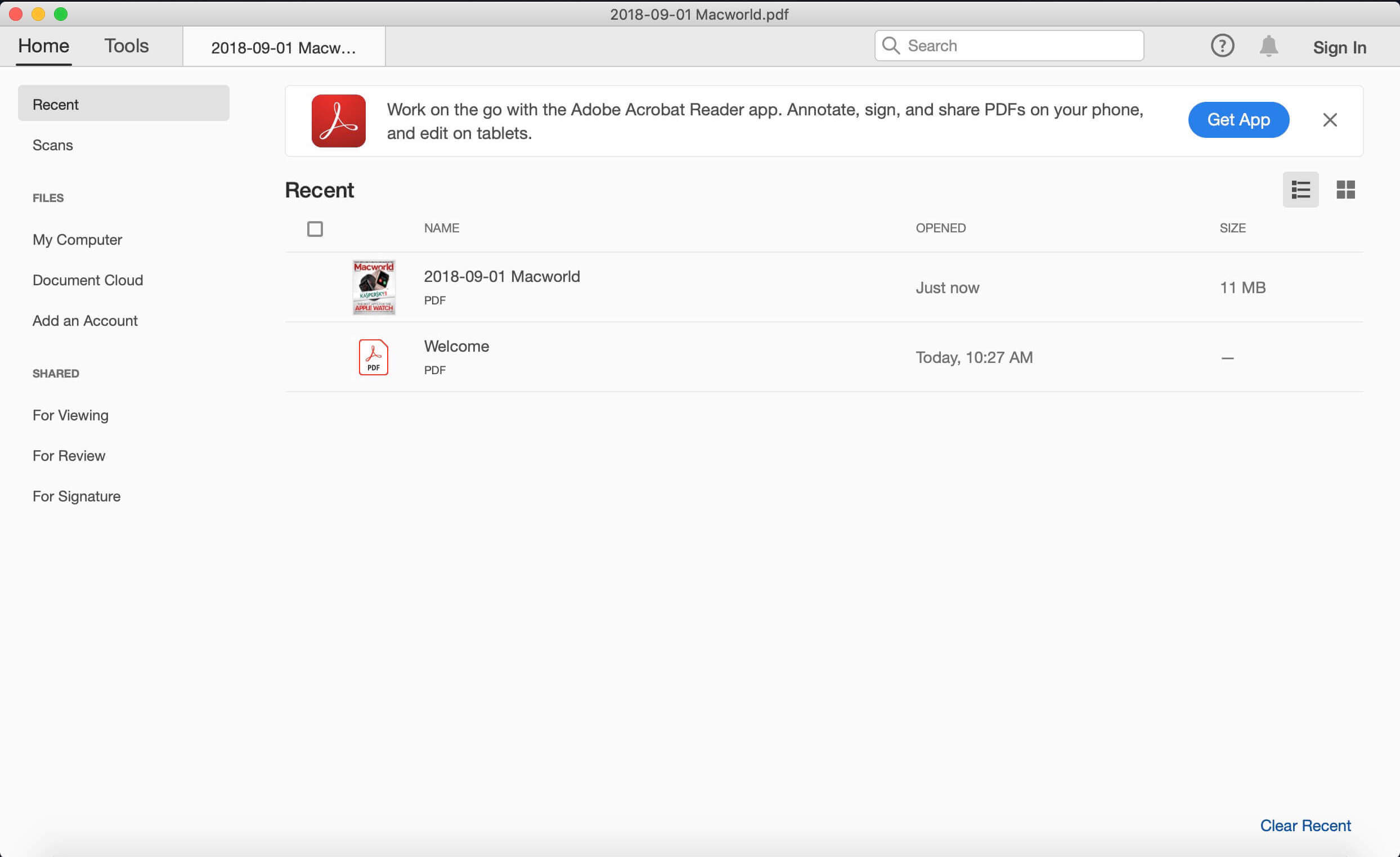
Task: Click the Clear Recent link
Action: coord(1306,826)
